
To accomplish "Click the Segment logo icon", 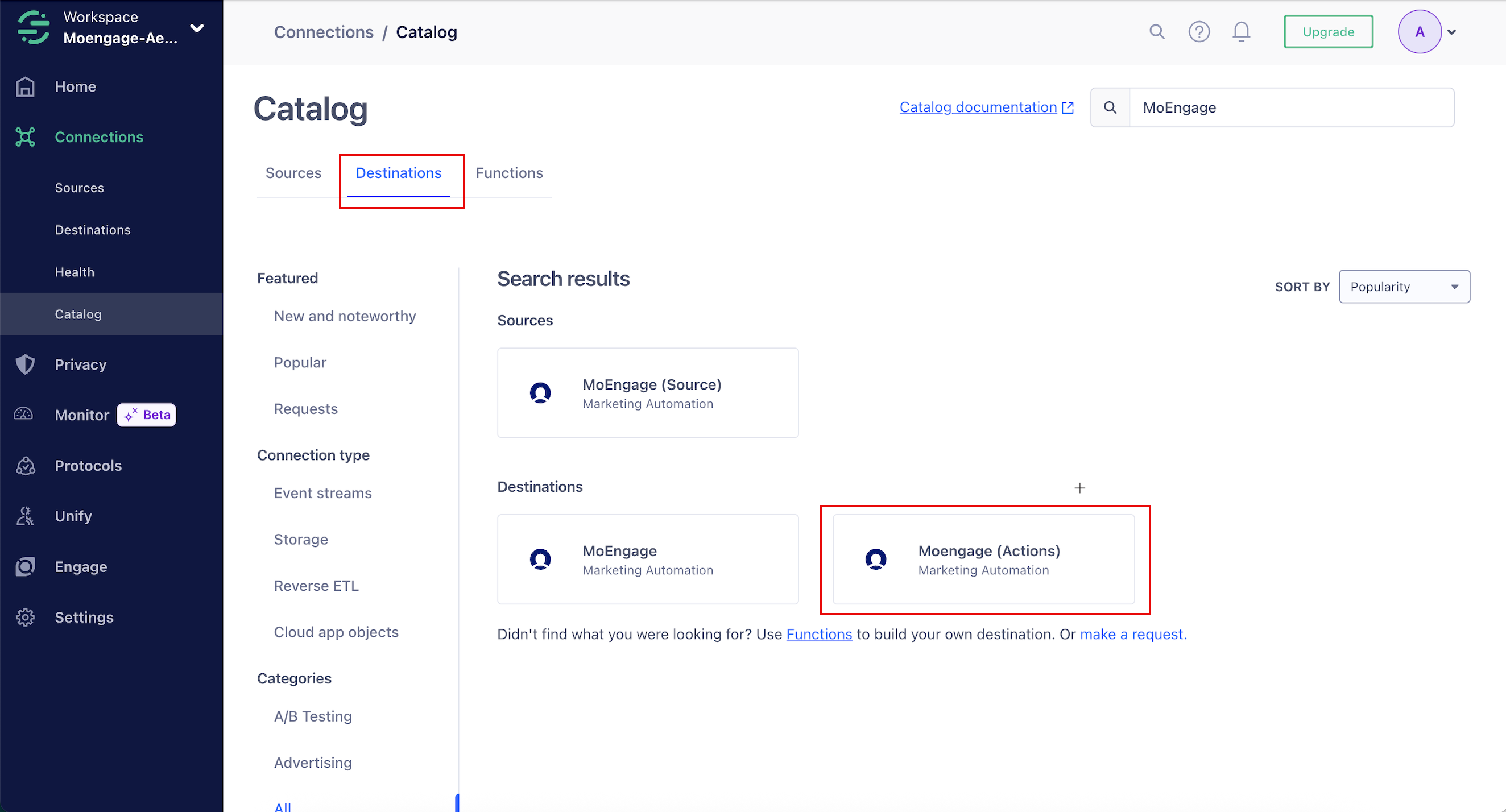I will click(x=34, y=27).
